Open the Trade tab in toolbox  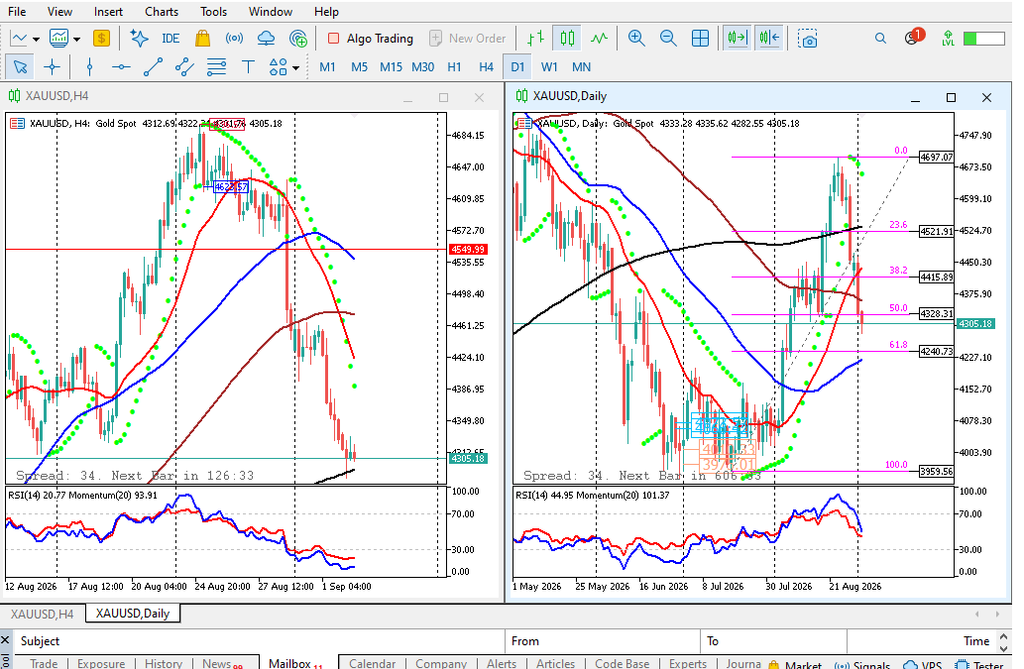(x=44, y=663)
